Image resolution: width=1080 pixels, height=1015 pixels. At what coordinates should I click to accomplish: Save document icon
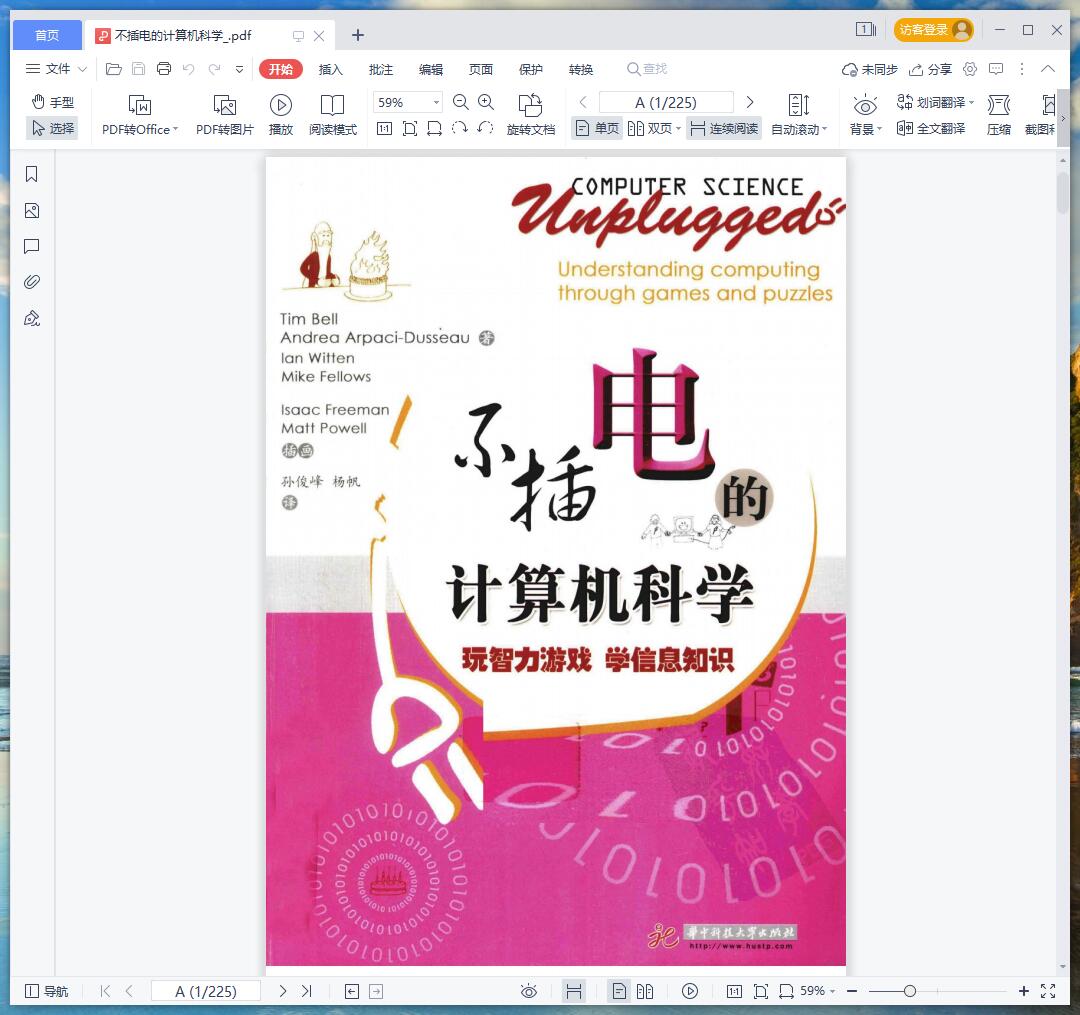click(x=138, y=69)
